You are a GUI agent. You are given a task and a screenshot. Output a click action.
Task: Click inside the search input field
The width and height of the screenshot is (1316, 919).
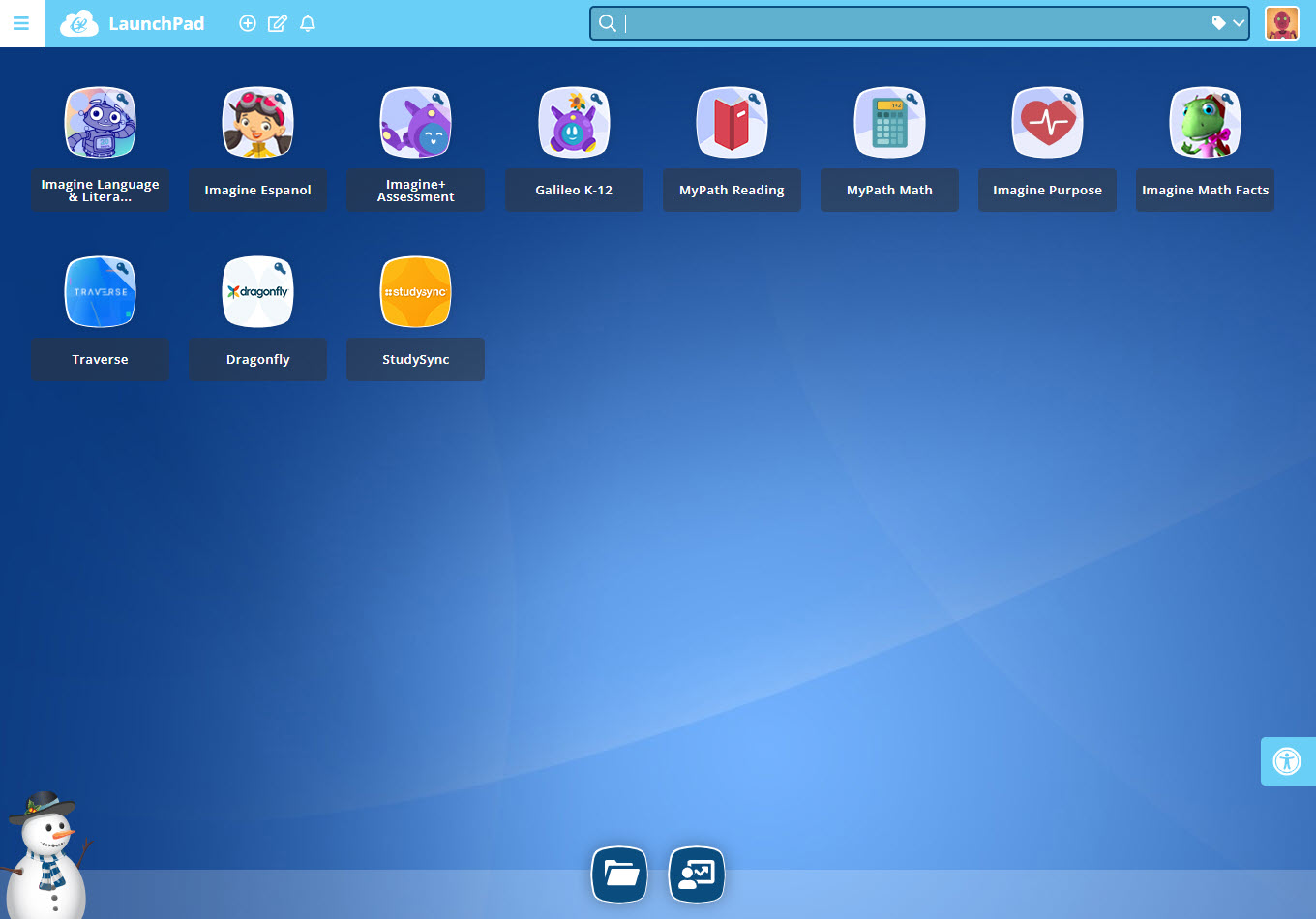tap(871, 22)
